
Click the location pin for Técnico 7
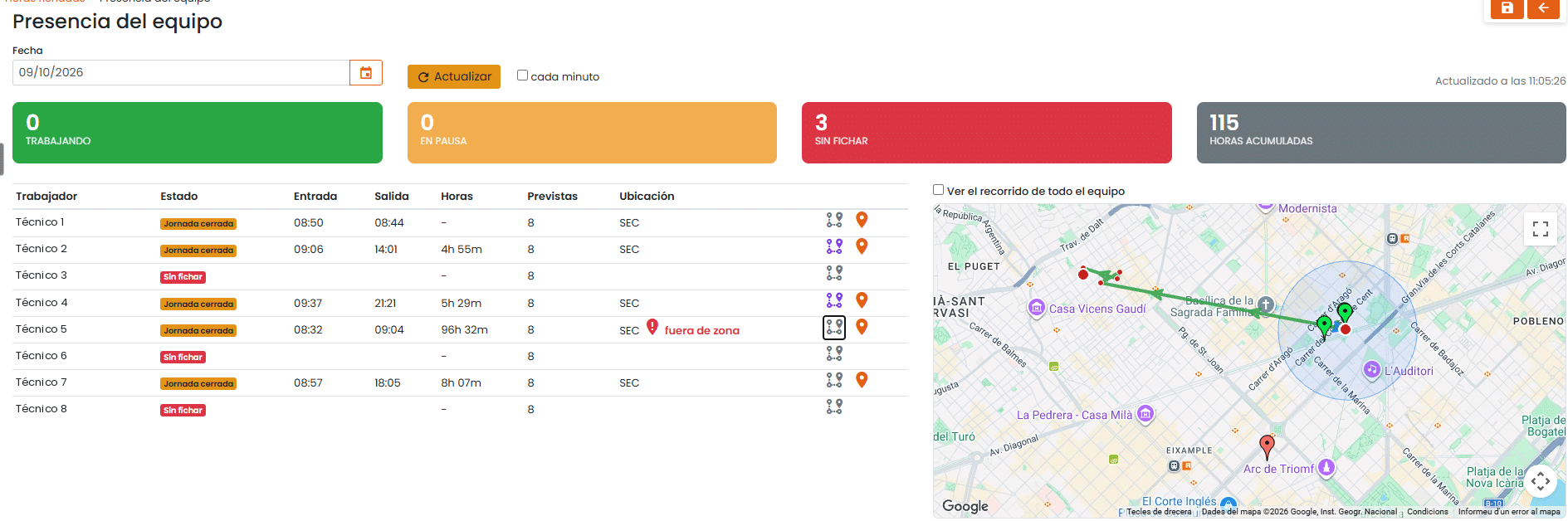tap(862, 380)
